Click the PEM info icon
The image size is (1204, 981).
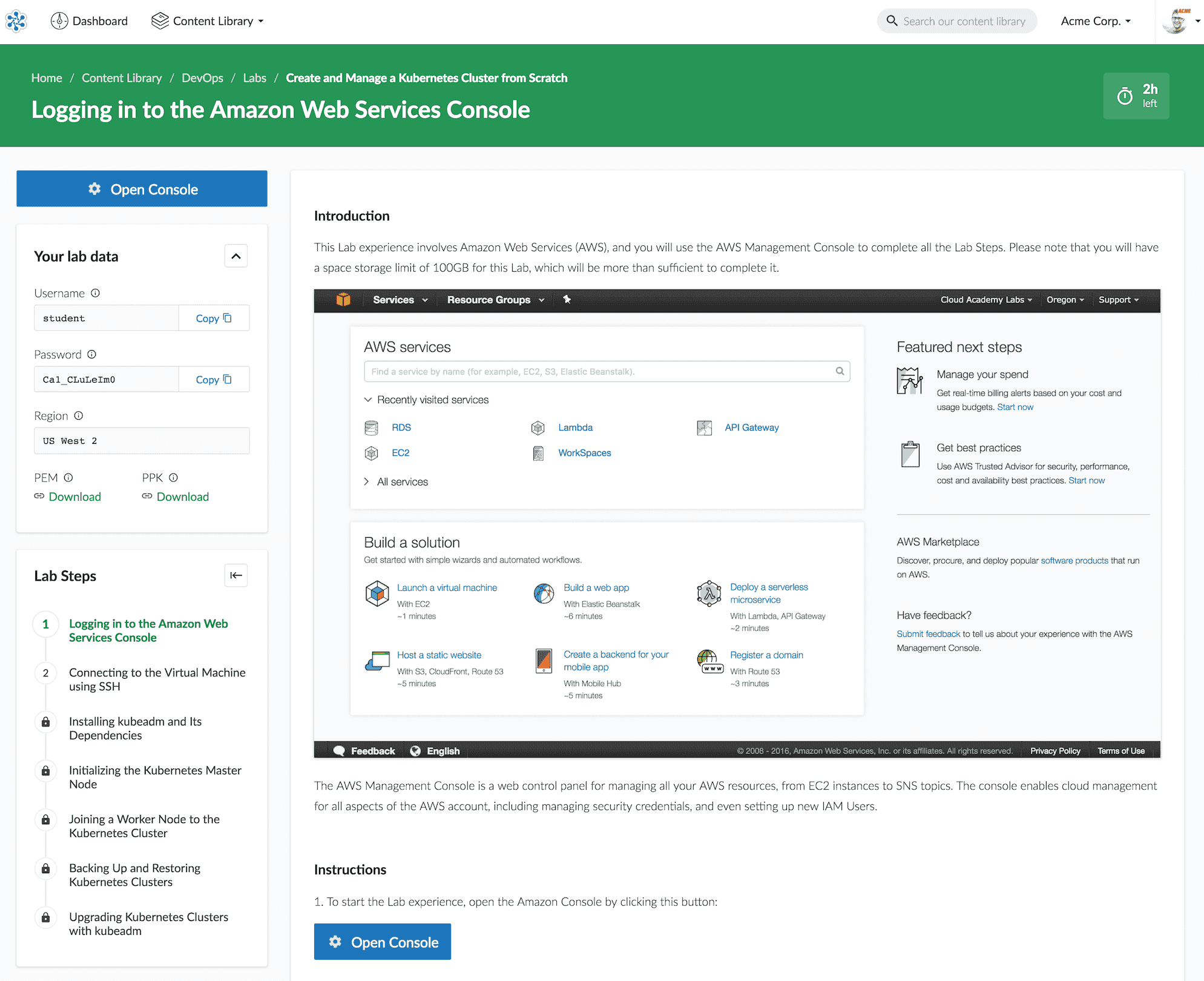tap(68, 477)
